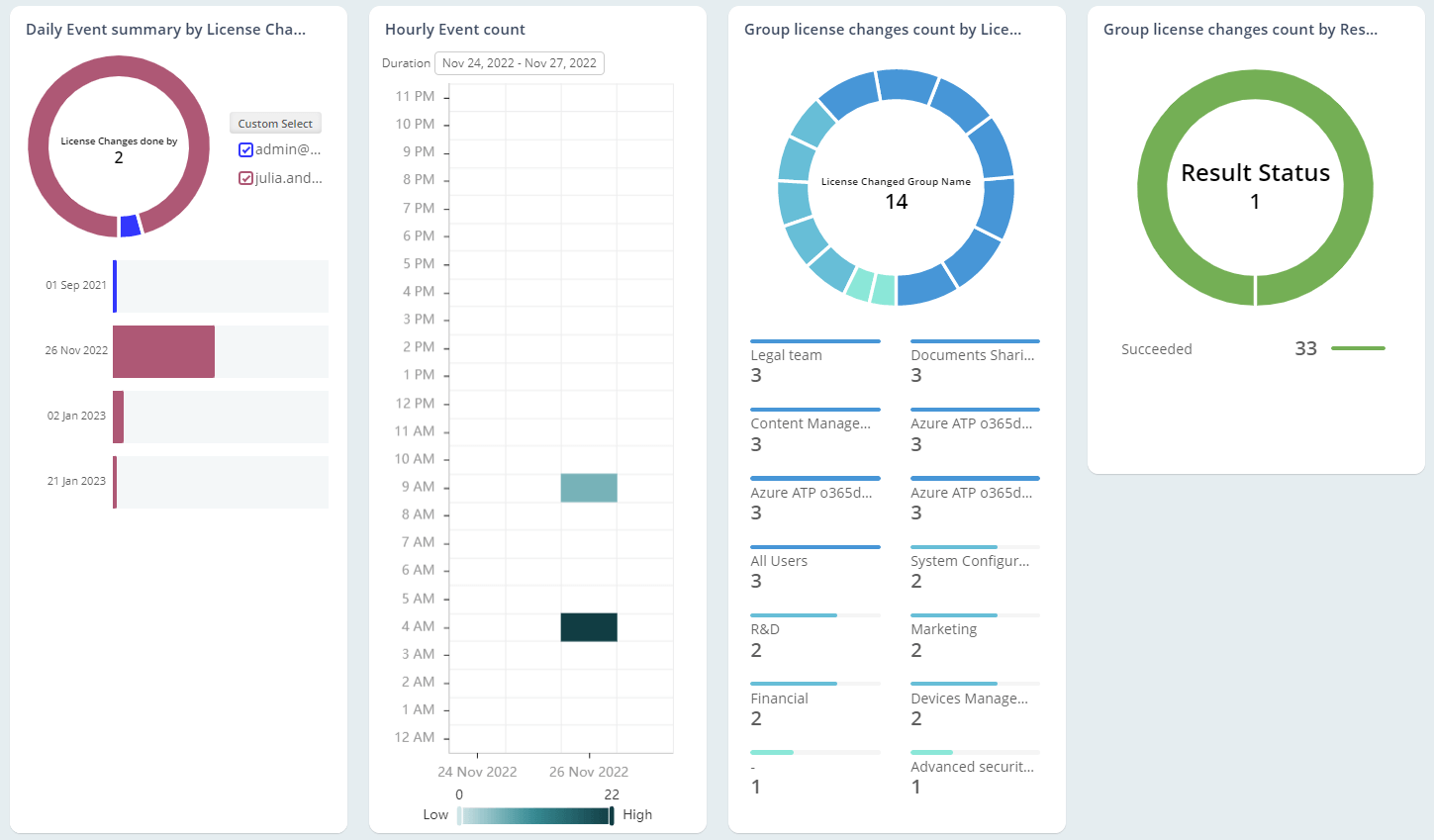Click the 9 AM heatmap cell
The image size is (1434, 840).
coord(589,488)
